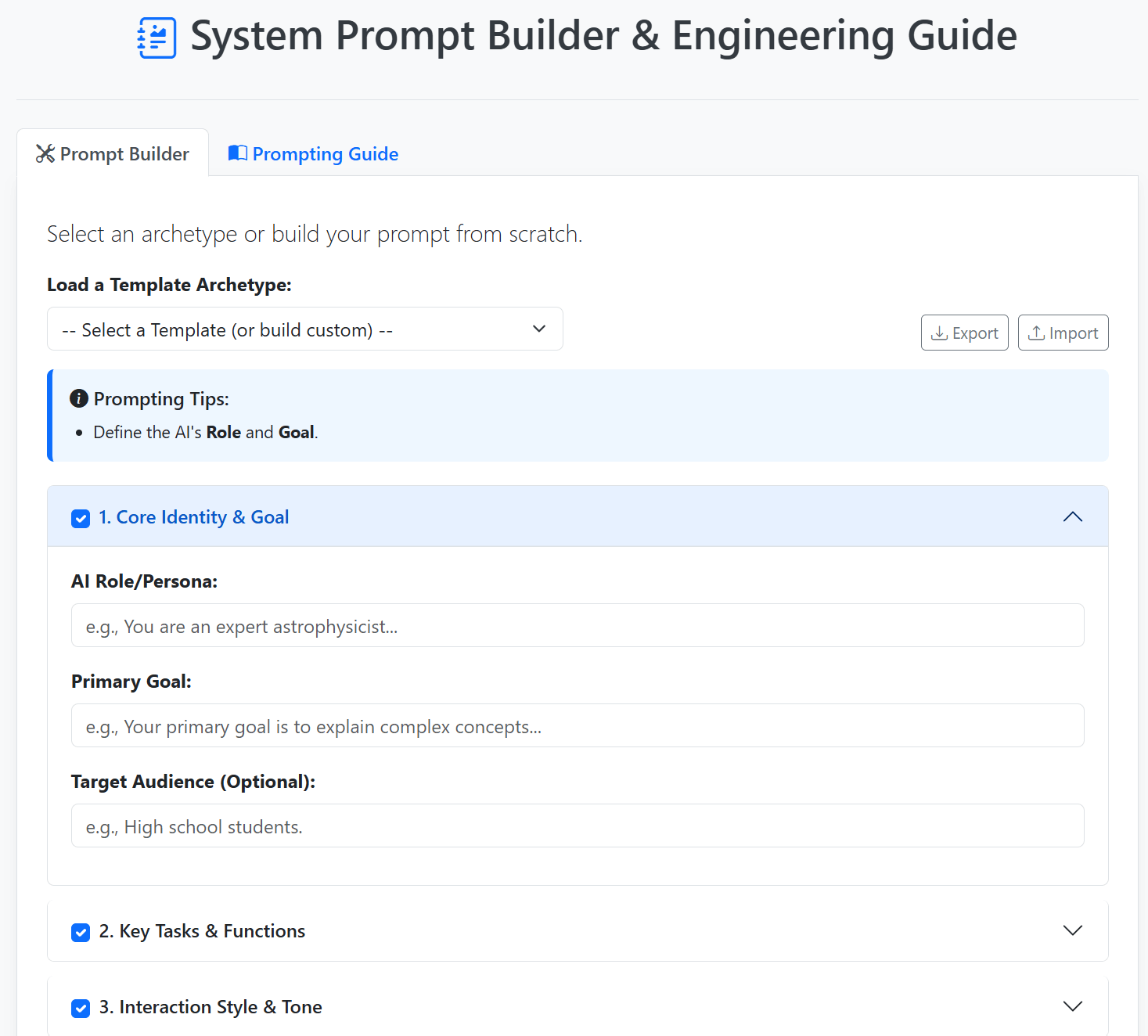Image resolution: width=1148 pixels, height=1036 pixels.
Task: Click the 'Target Audience (Optional):' label
Action: (x=193, y=782)
